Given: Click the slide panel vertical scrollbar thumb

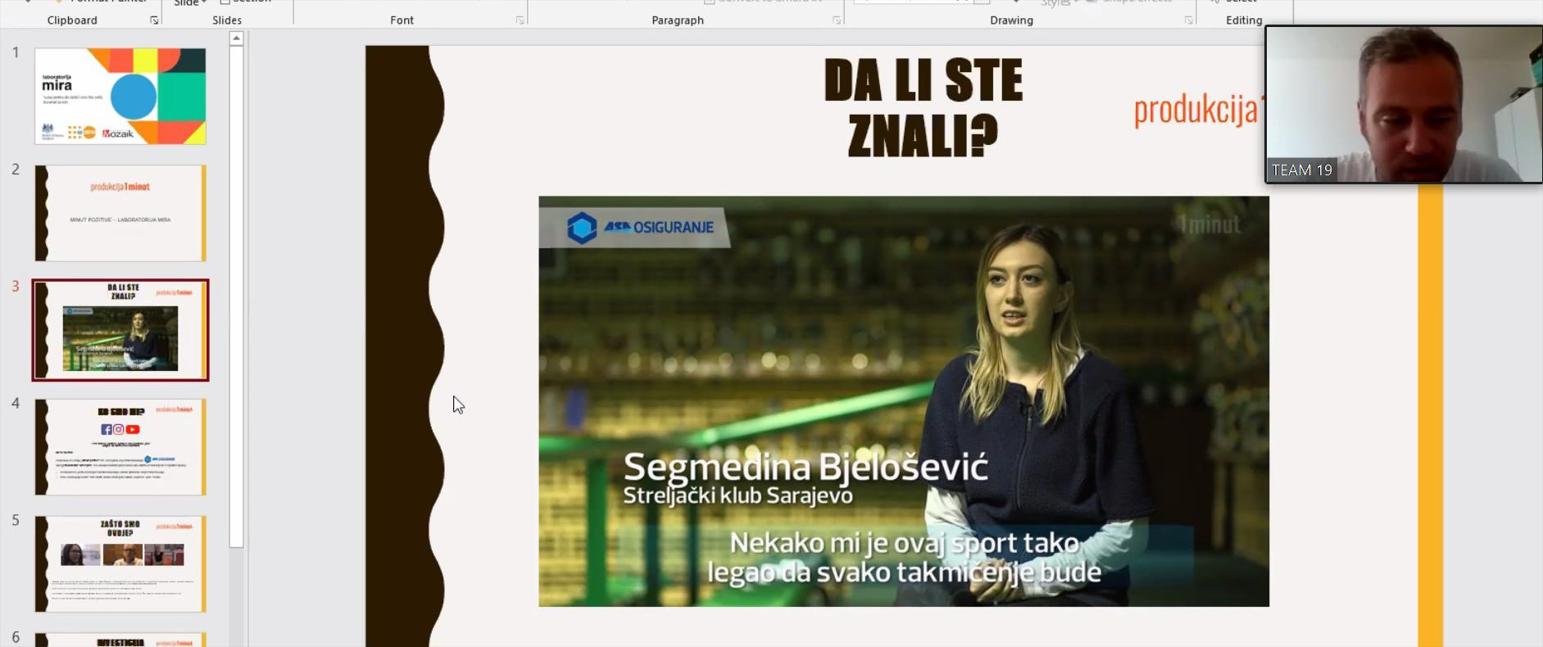Looking at the screenshot, I should tap(236, 298).
